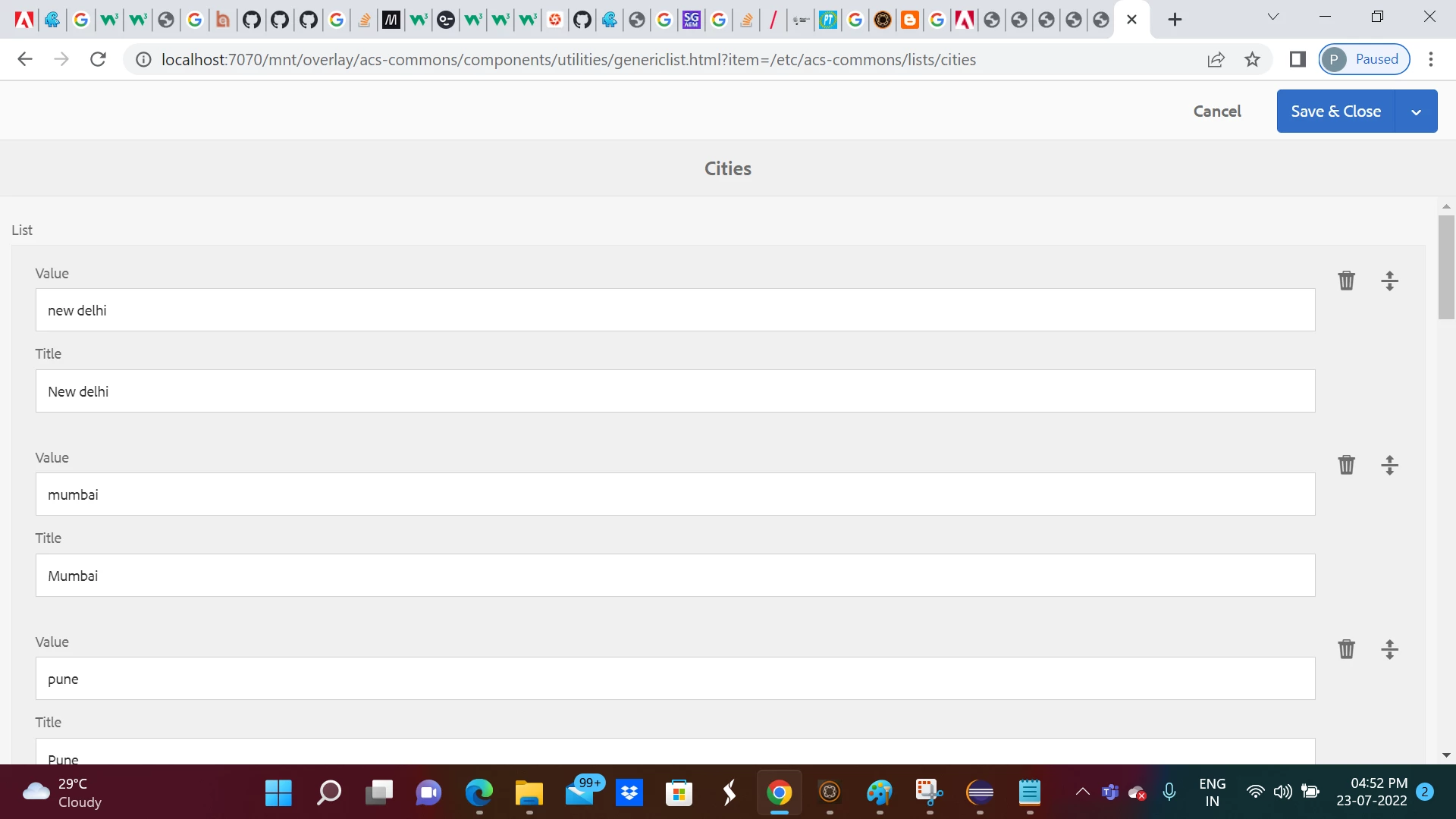Click page vertical scrollbar thumb
Image resolution: width=1456 pixels, height=819 pixels.
coord(1446,267)
